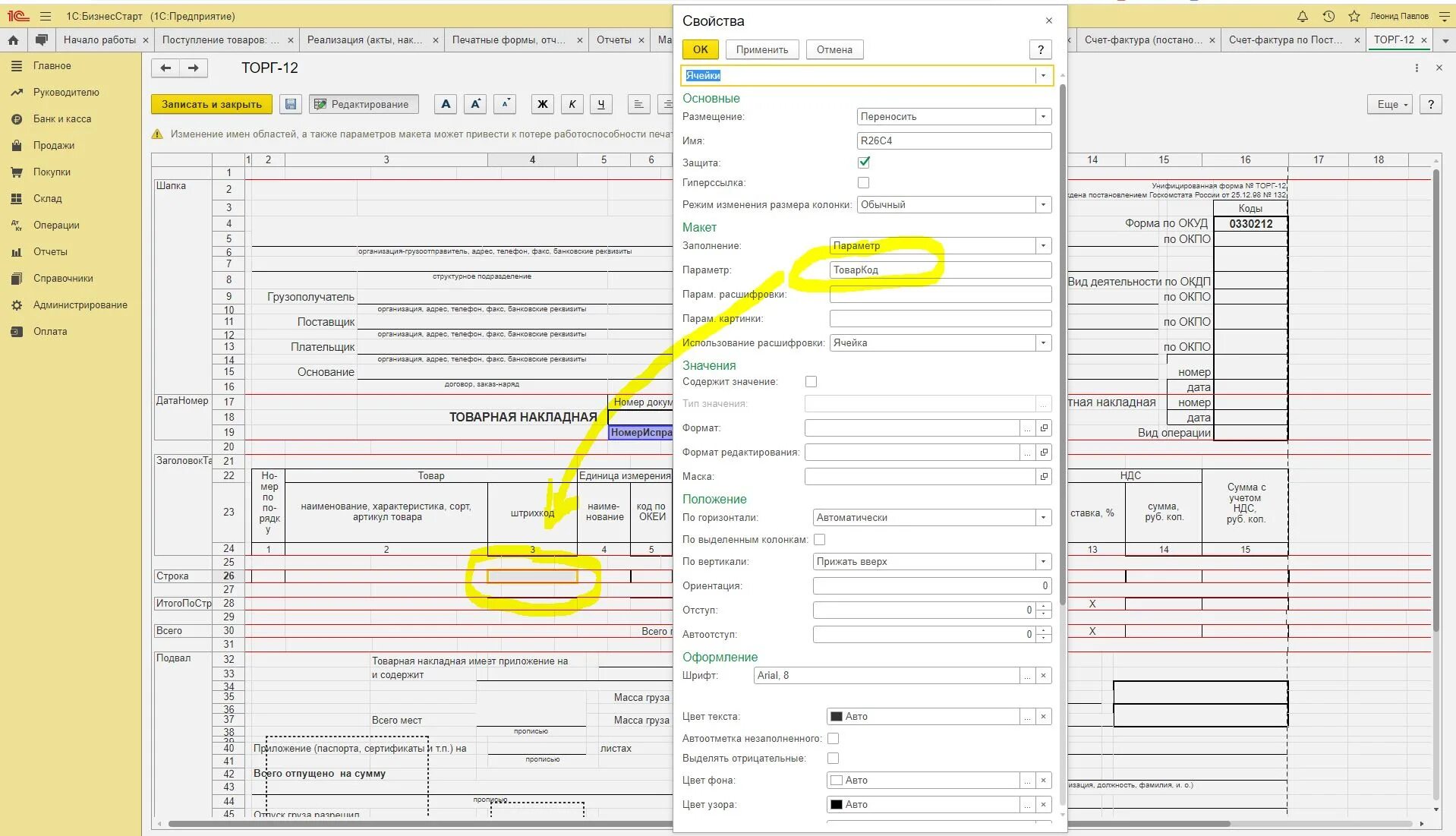
Task: Clear the font field with its X
Action: coord(1043,676)
